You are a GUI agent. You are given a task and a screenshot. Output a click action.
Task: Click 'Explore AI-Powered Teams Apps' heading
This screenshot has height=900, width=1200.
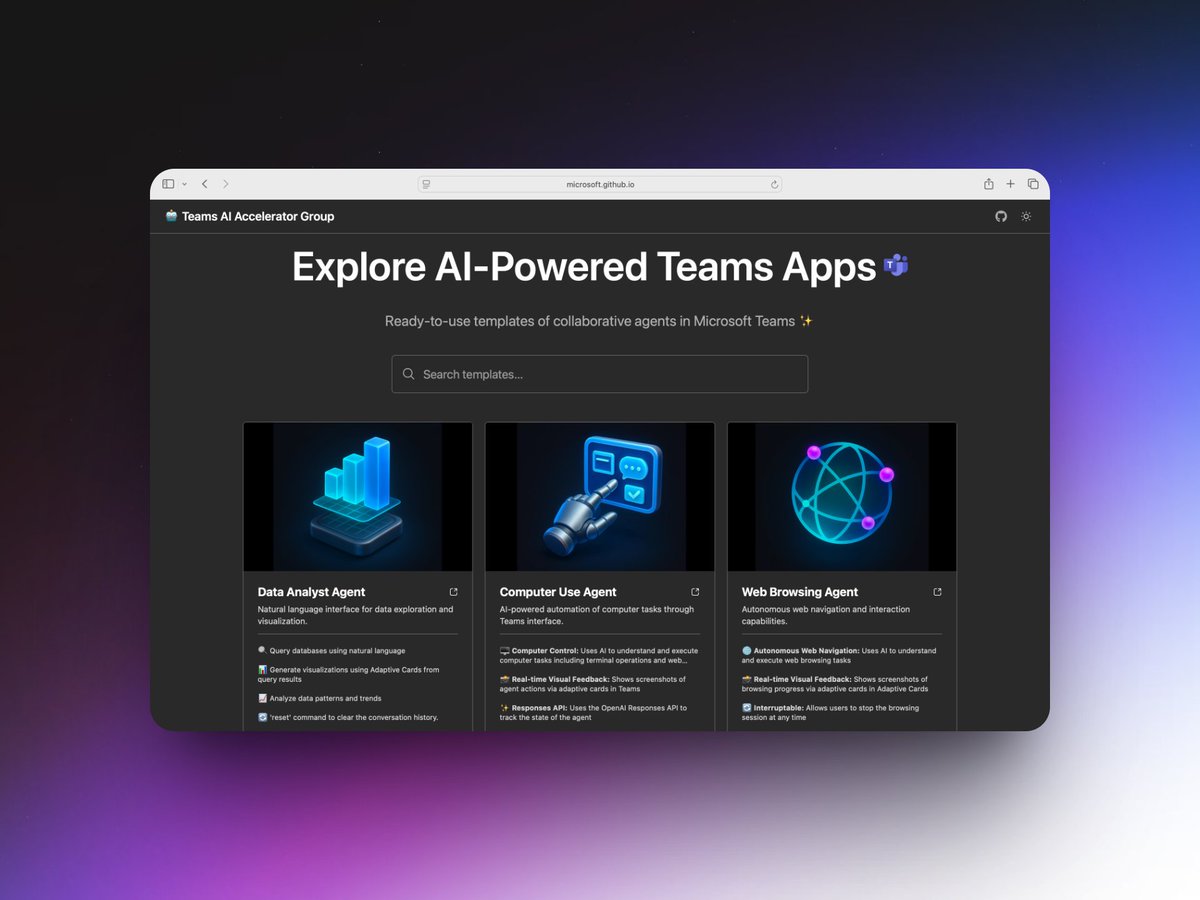click(x=584, y=267)
